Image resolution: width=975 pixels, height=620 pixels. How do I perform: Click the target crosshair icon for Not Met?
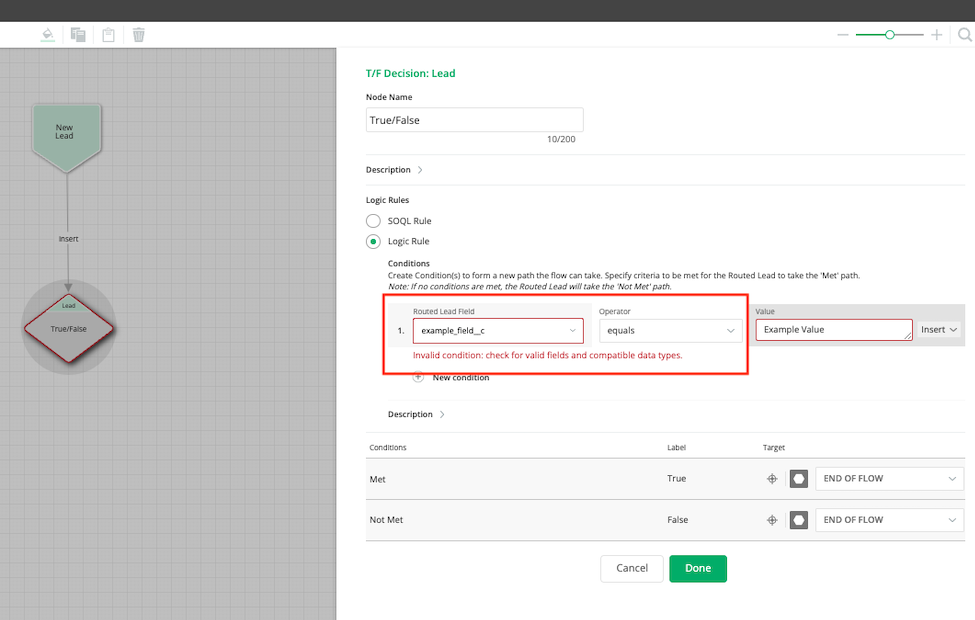pyautogui.click(x=772, y=520)
